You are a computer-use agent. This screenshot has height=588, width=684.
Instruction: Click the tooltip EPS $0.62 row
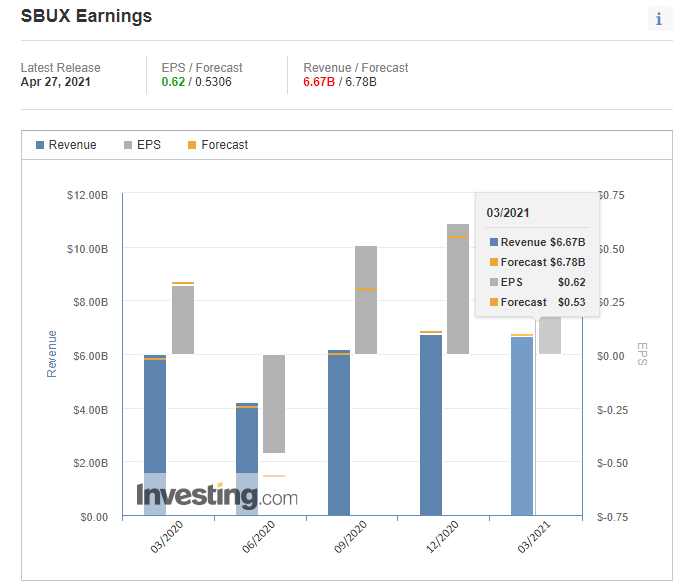537,282
